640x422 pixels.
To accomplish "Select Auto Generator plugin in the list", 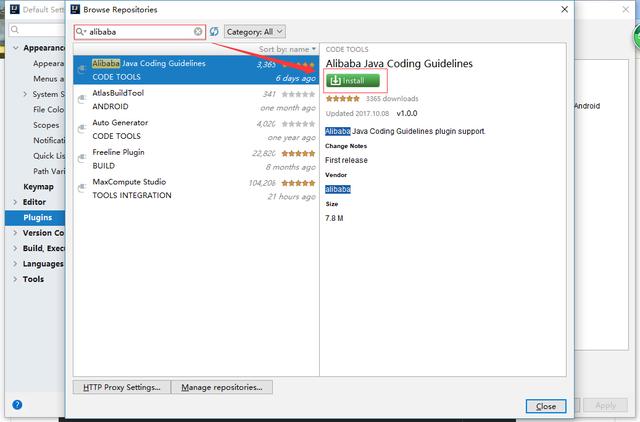I will (x=196, y=129).
